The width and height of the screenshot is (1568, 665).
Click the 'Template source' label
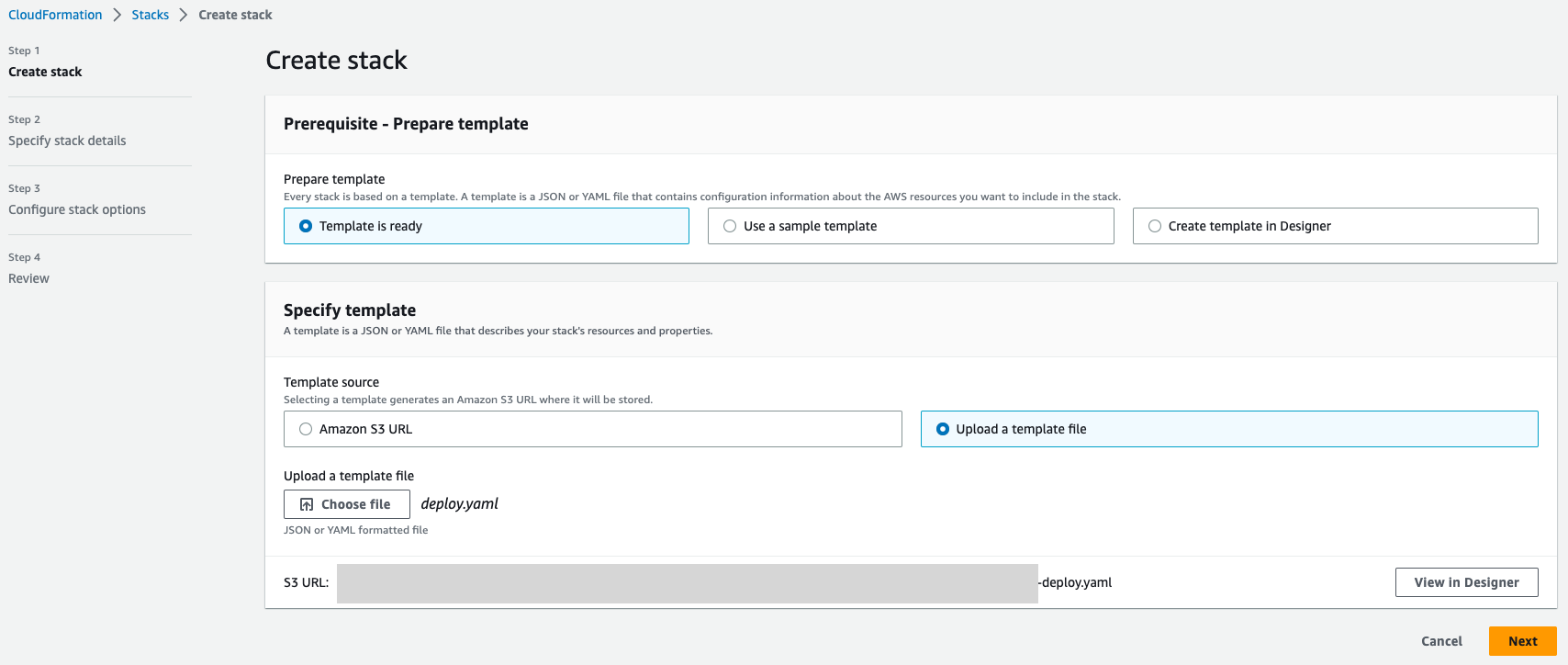click(331, 382)
